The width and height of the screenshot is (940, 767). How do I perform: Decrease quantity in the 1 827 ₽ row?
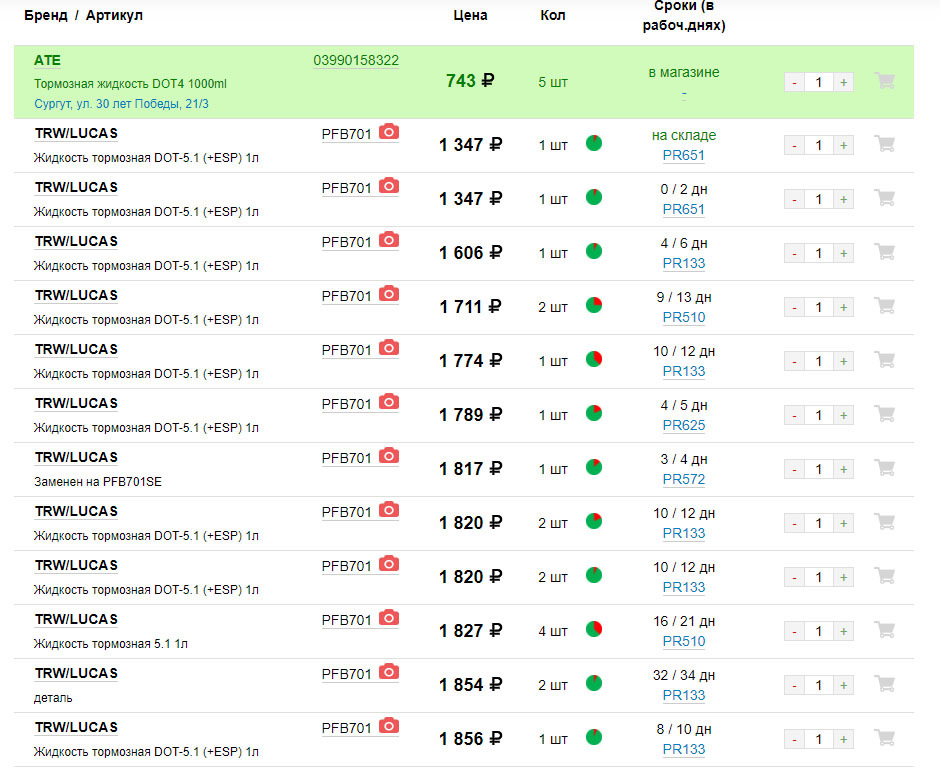794,631
